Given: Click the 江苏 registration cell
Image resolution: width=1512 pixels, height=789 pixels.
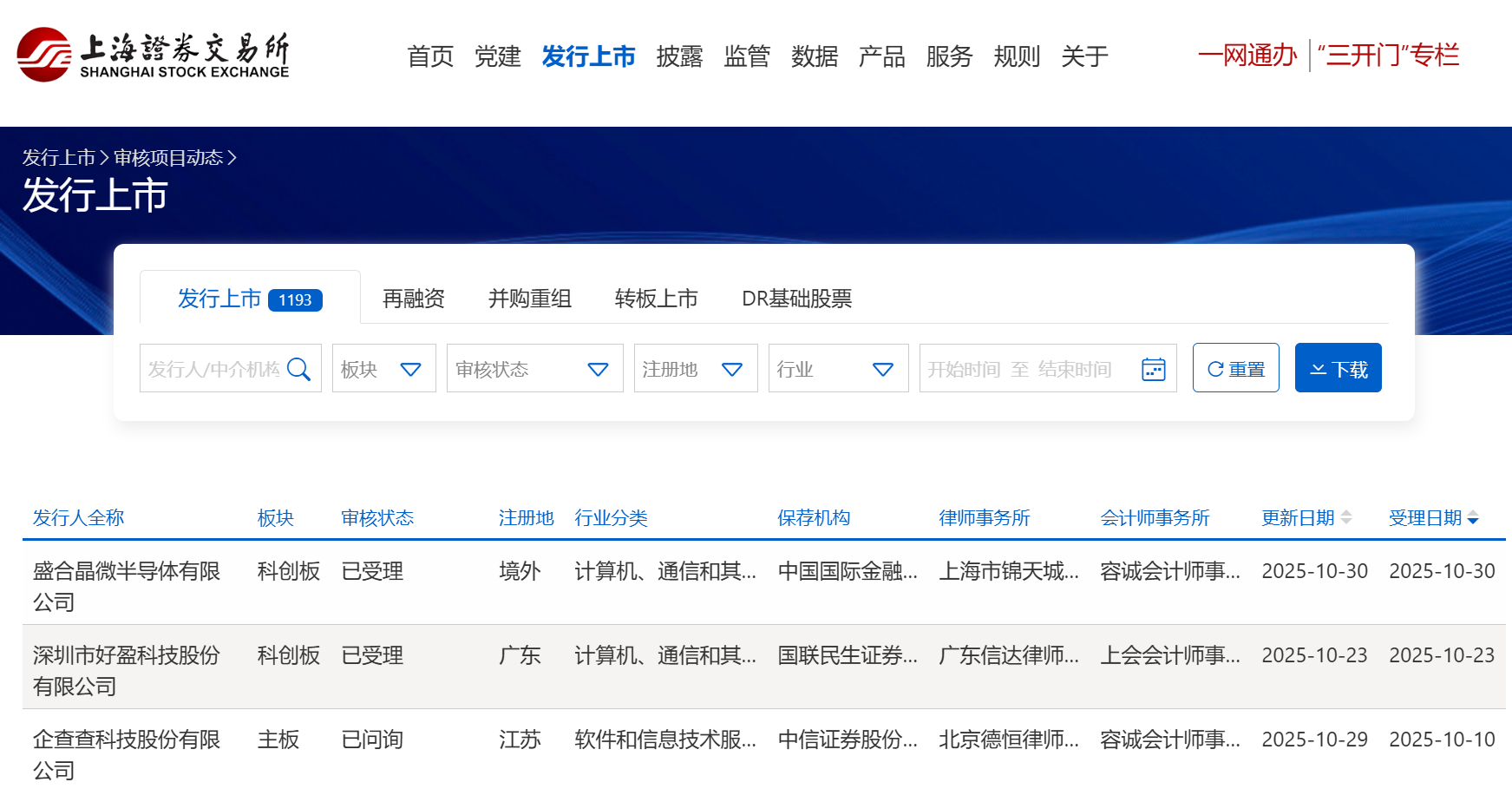Looking at the screenshot, I should coord(520,740).
